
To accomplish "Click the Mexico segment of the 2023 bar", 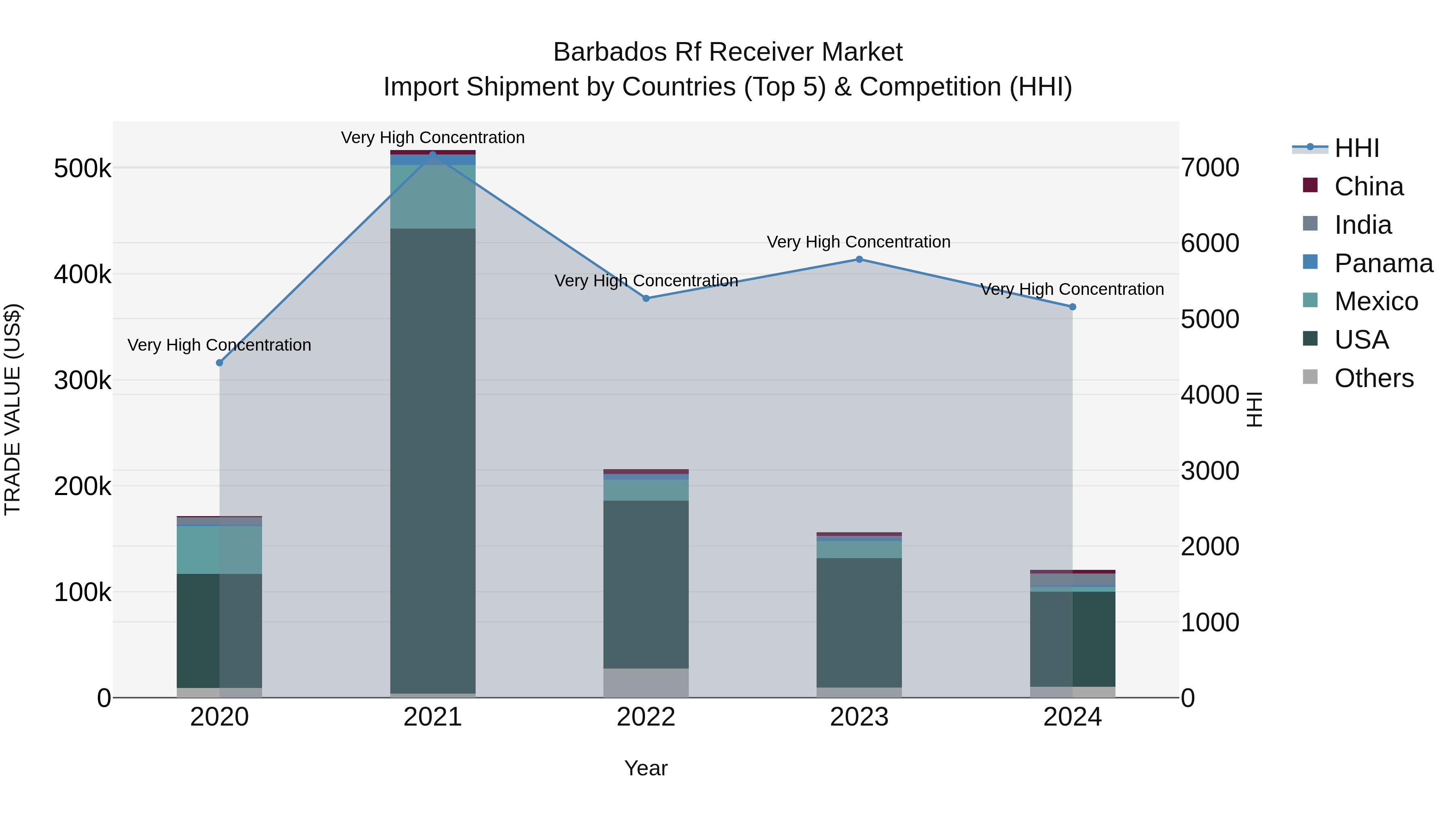I will point(859,550).
